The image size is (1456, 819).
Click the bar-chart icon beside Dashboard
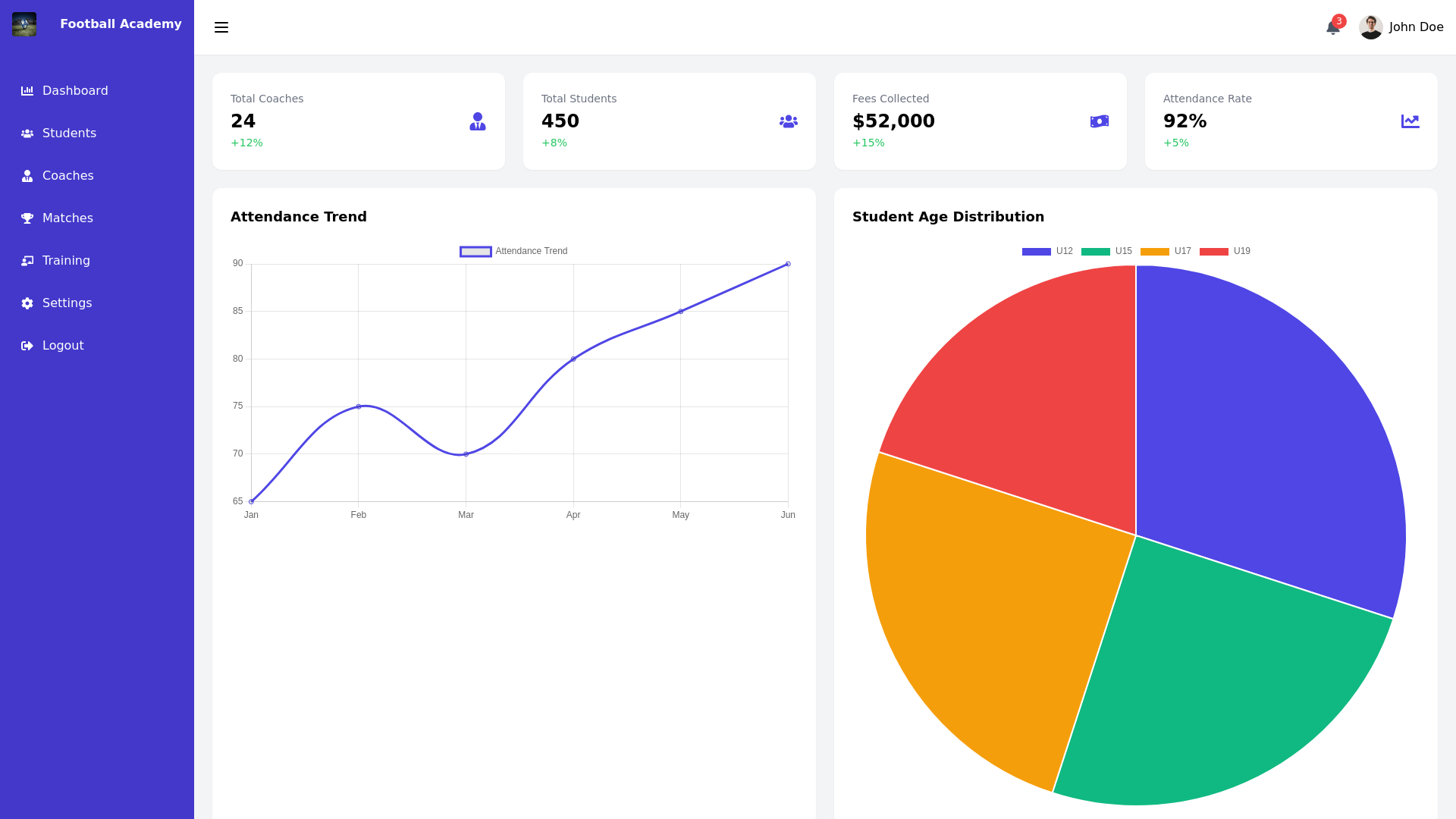coord(27,90)
